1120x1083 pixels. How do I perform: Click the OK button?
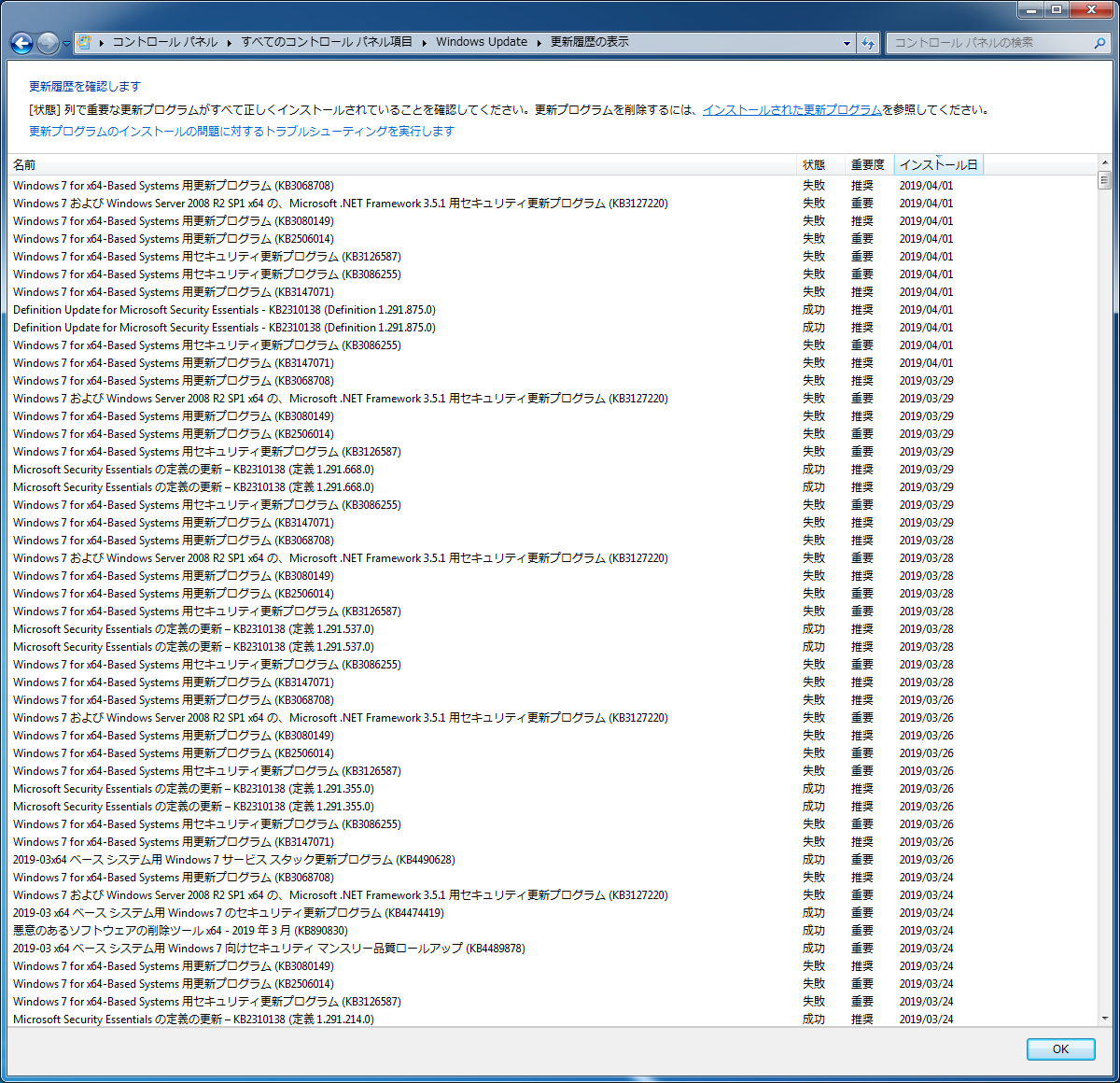point(1060,1048)
